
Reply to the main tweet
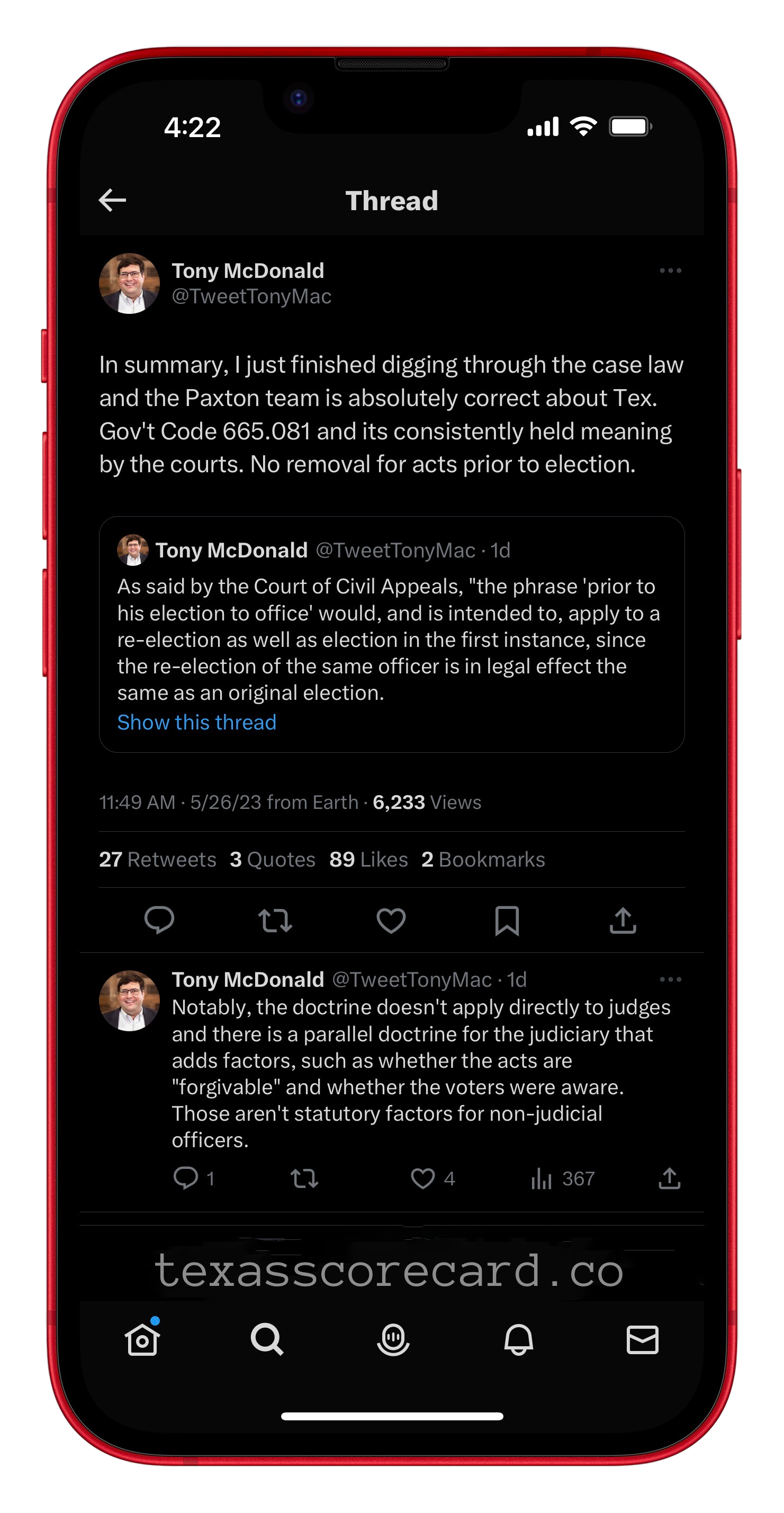(x=159, y=920)
